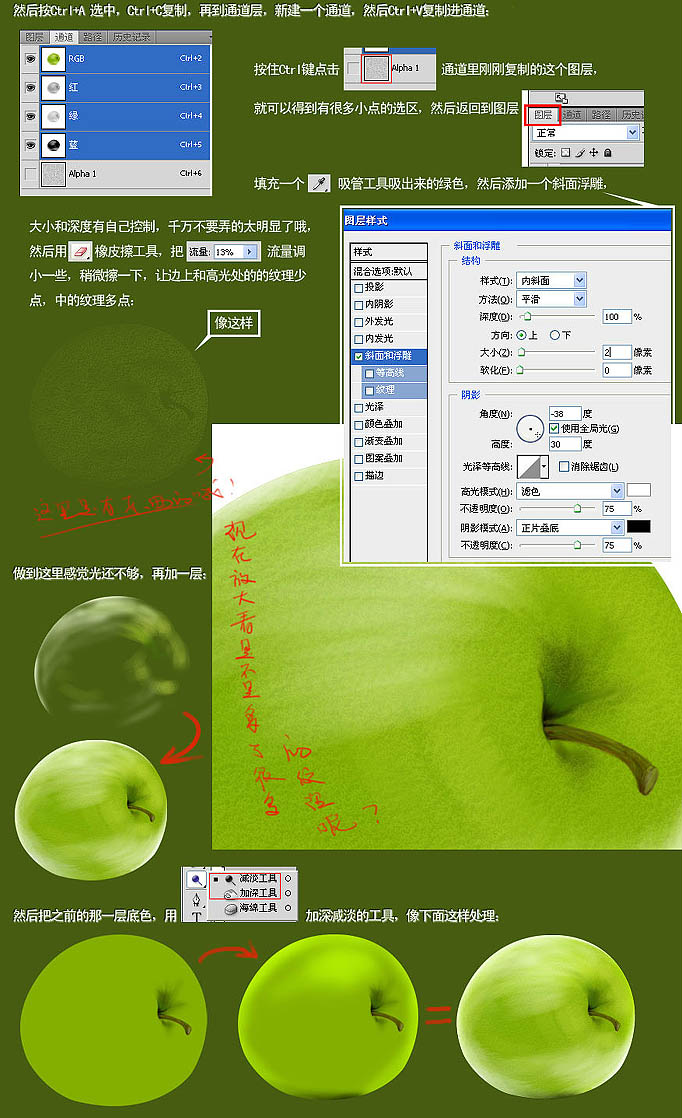Click the eyedropper tool icon

[319, 184]
